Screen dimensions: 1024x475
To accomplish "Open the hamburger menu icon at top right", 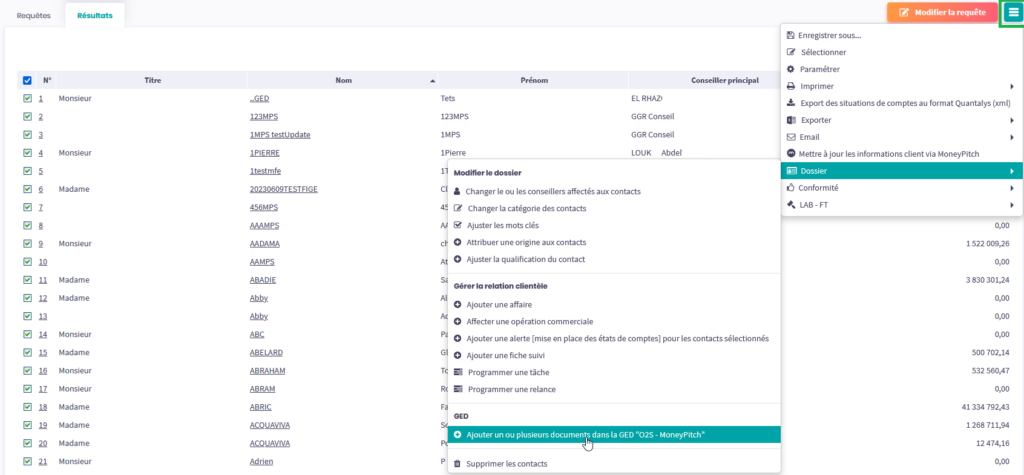I will 1011,13.
